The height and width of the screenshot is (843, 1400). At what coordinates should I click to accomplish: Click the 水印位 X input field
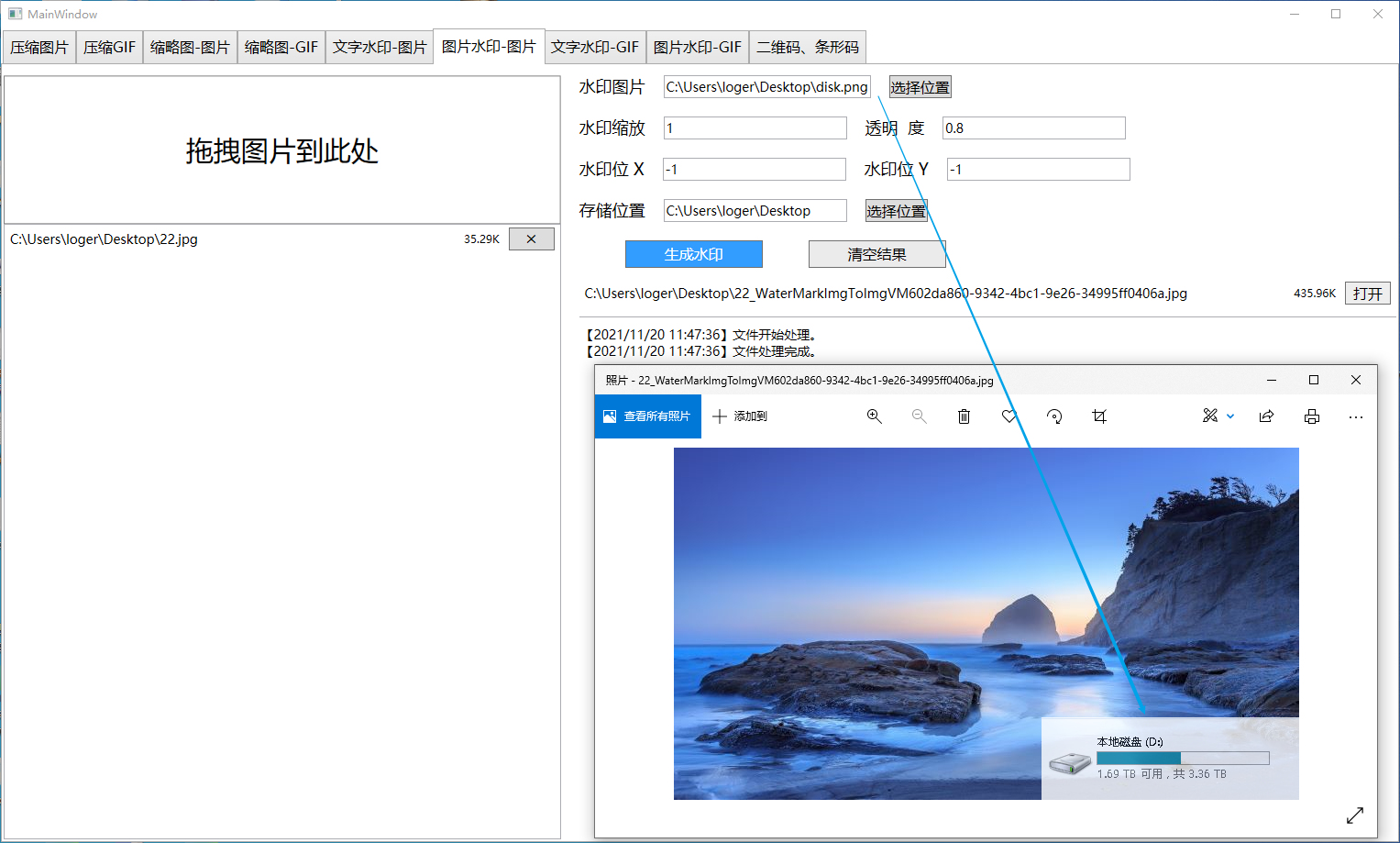click(755, 170)
